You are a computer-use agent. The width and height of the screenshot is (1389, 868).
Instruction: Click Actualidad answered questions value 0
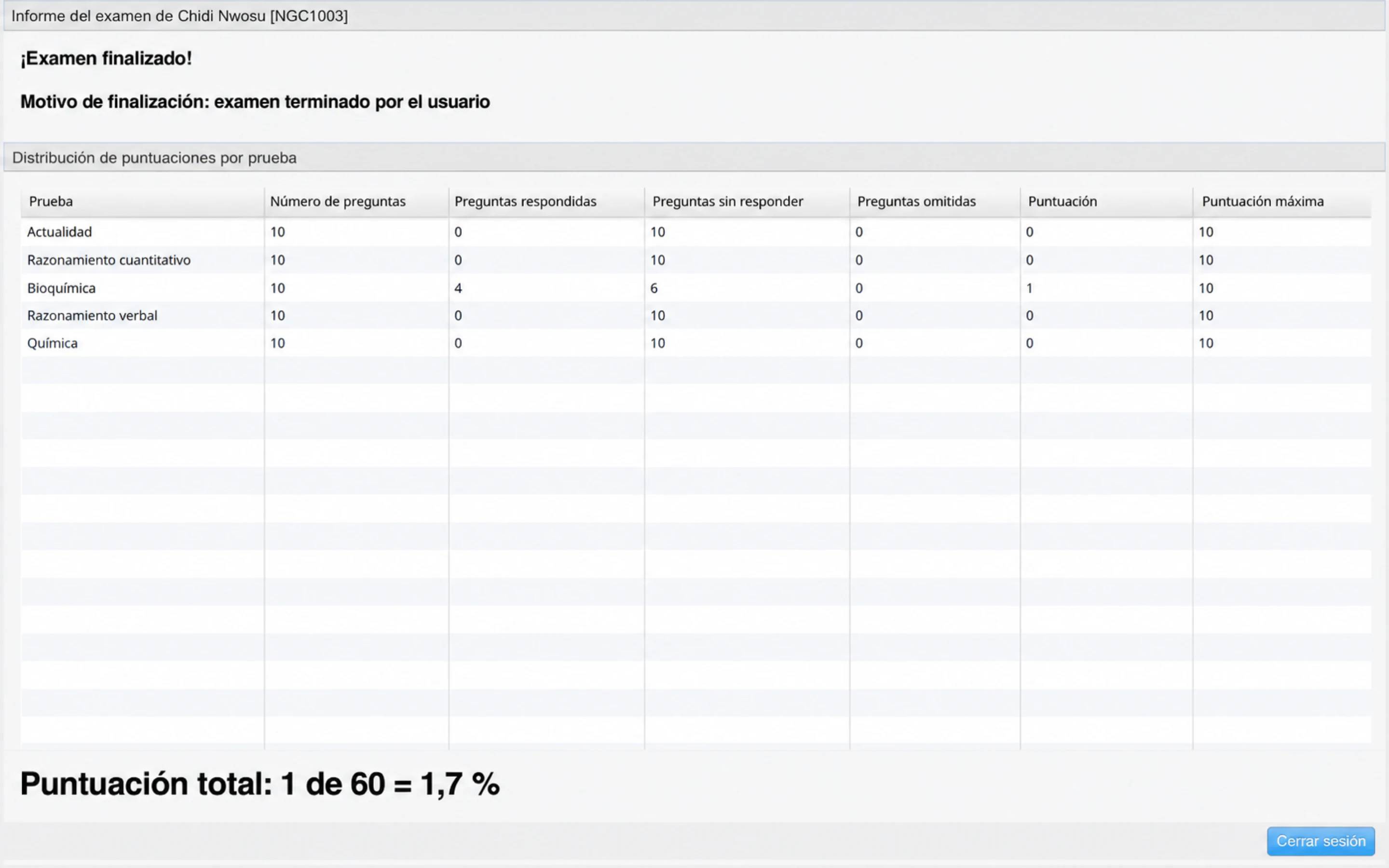[458, 232]
